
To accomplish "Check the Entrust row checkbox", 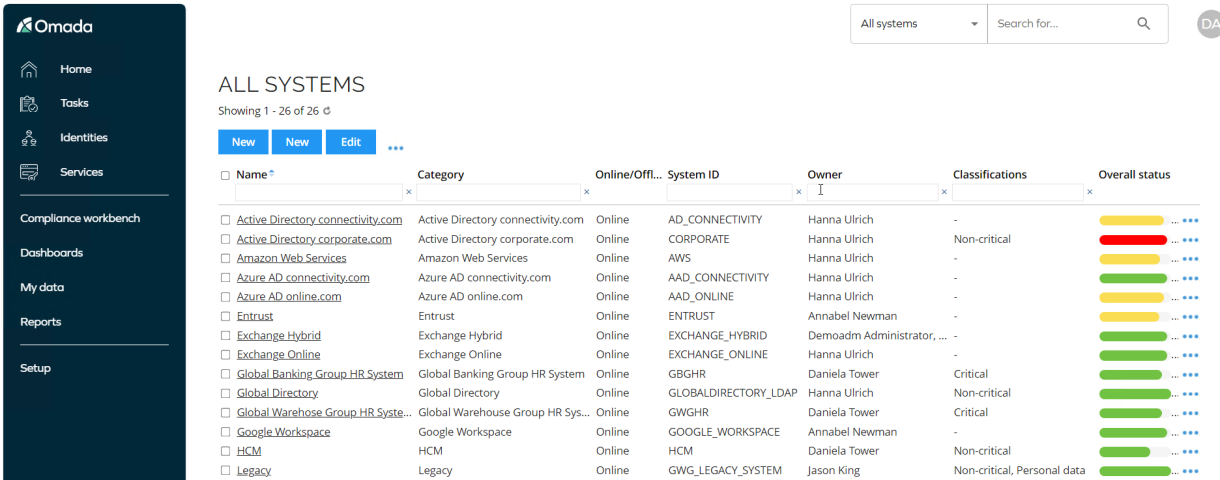I will (x=225, y=316).
